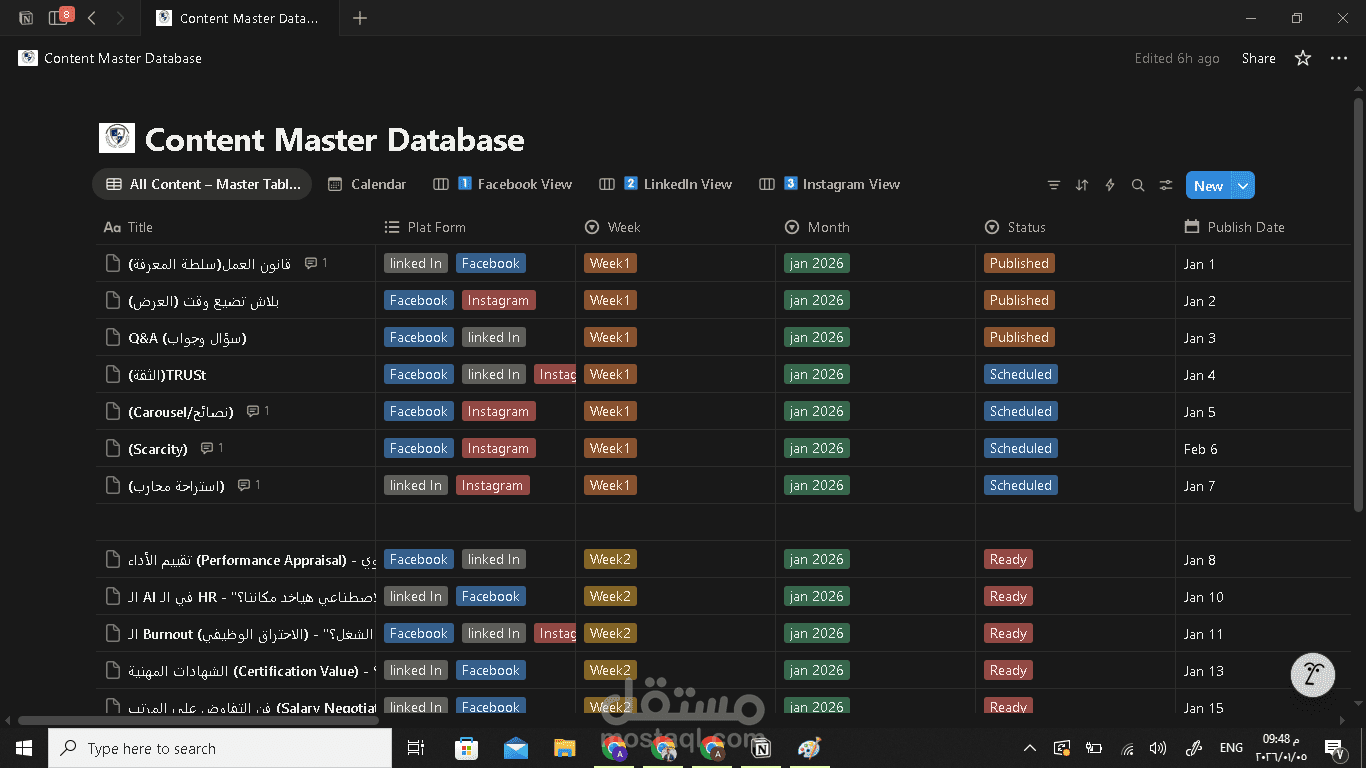Open the sort arrows icon

pos(1081,185)
